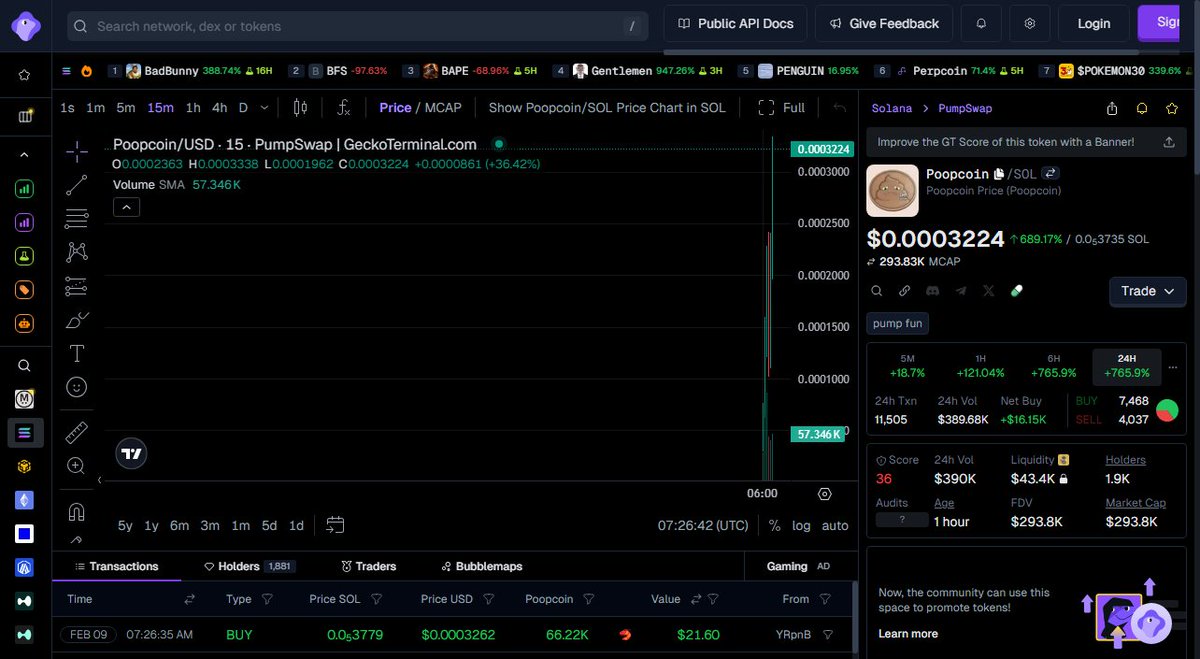Expand more chart timeframe options chevron
The height and width of the screenshot is (659, 1200).
[264, 107]
